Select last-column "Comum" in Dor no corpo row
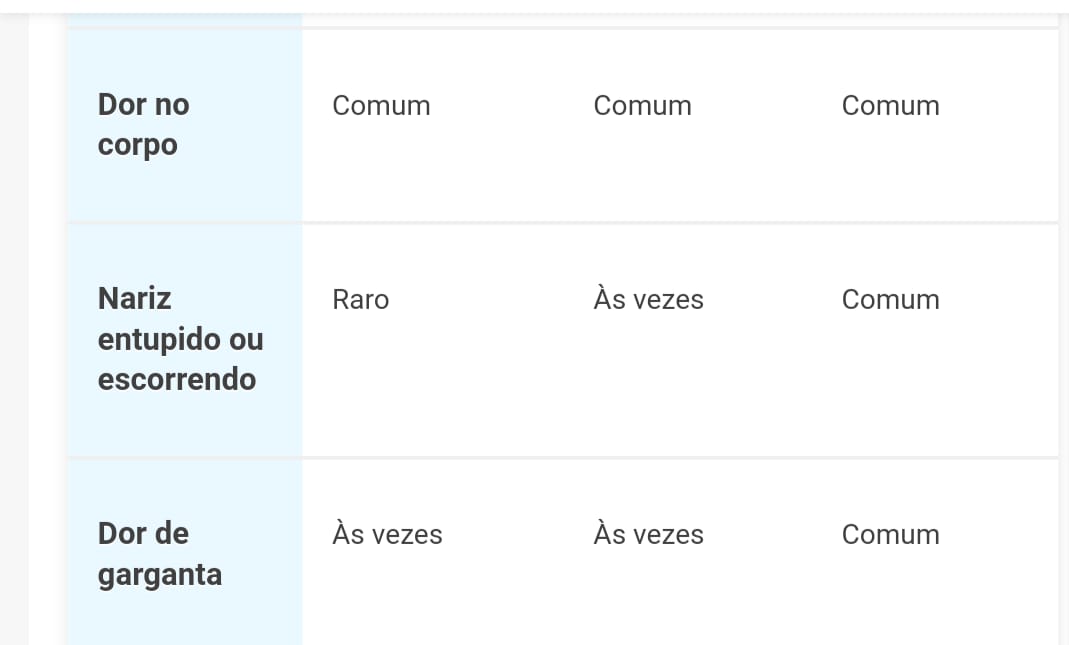This screenshot has width=1069, height=645. [890, 106]
